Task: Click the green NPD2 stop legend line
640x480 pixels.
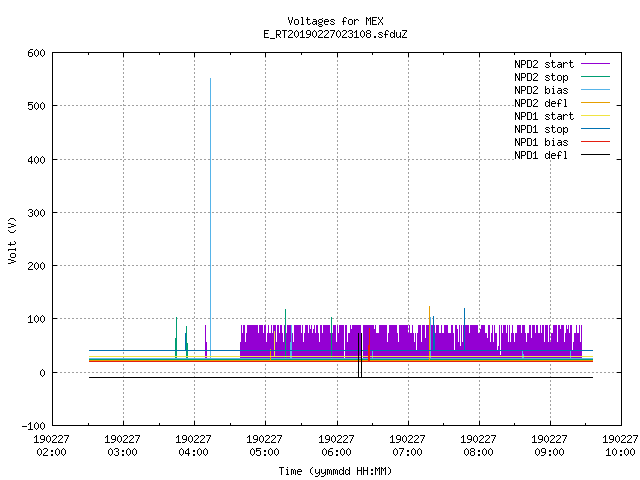Action: coord(596,77)
